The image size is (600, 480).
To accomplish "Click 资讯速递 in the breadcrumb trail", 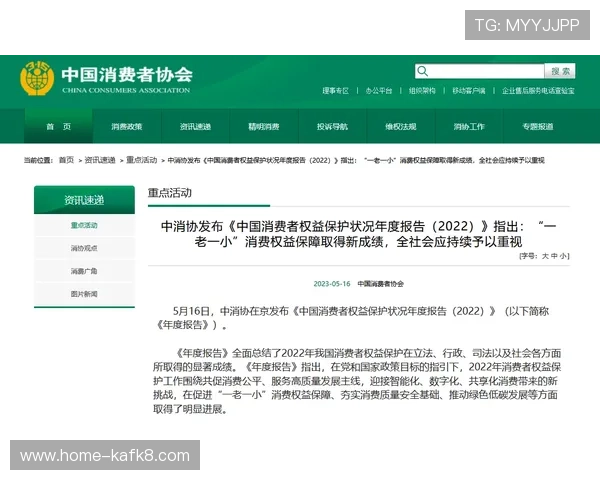I will (100, 160).
